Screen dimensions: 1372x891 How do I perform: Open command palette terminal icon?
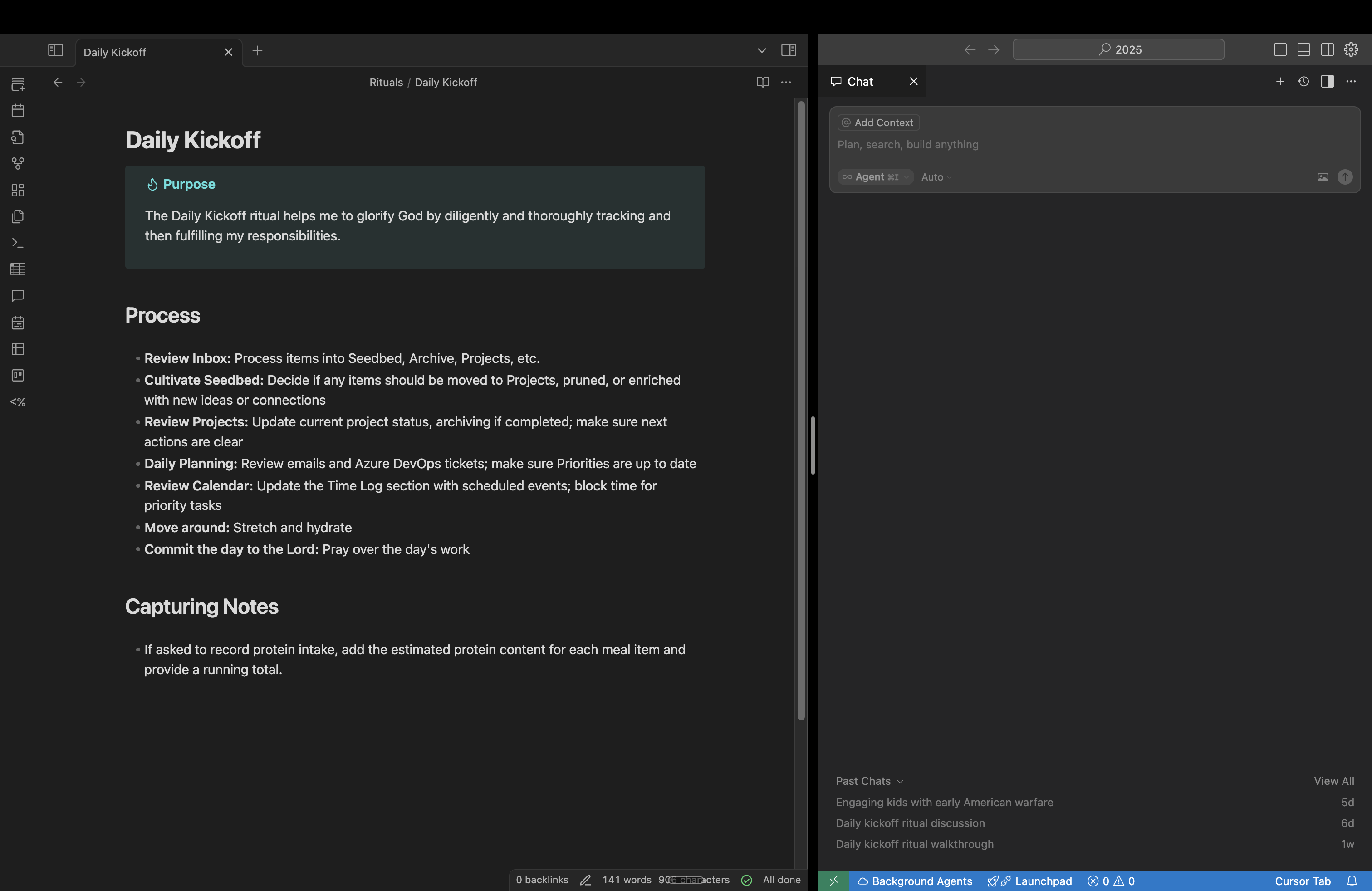[x=18, y=243]
